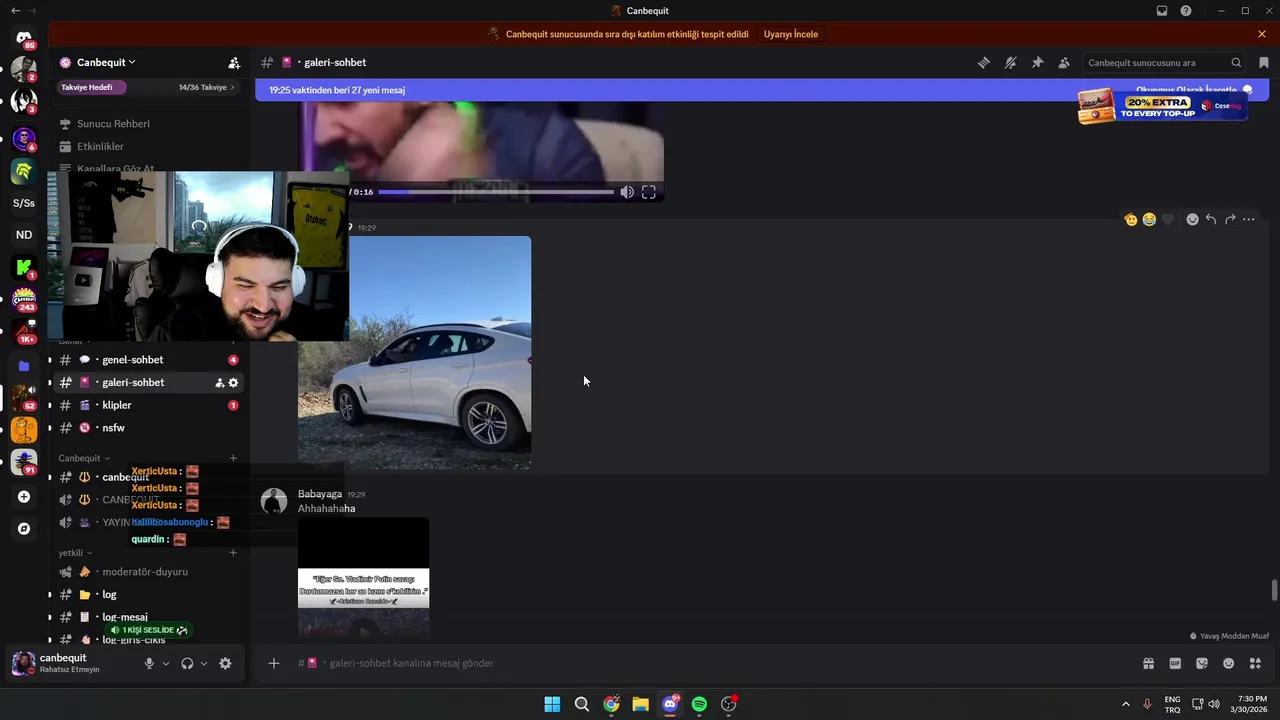The image size is (1280, 720).
Task: Open user settings gear in user panel
Action: [225, 664]
